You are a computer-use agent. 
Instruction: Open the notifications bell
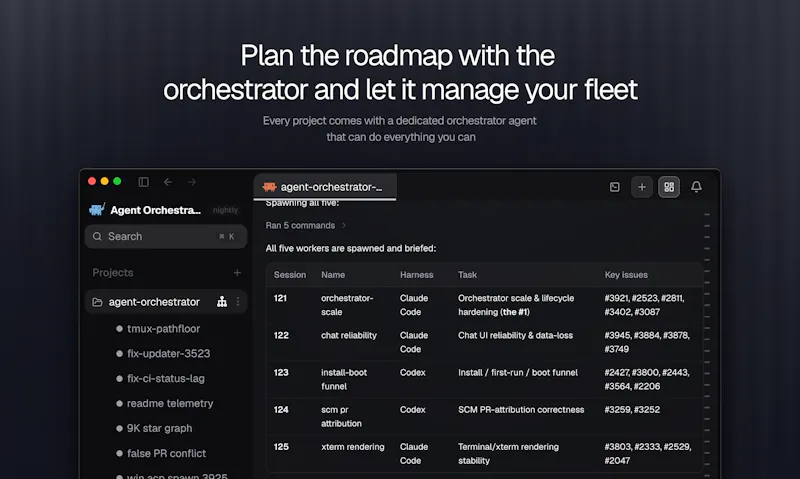coord(696,187)
